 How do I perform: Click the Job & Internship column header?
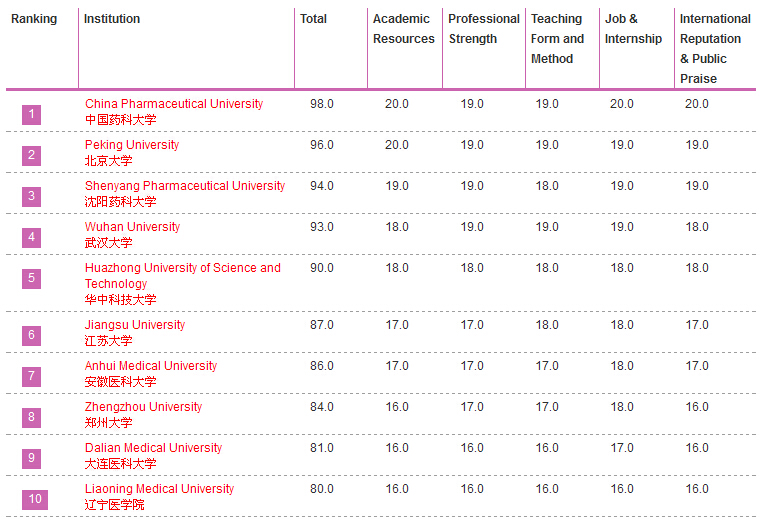633,29
